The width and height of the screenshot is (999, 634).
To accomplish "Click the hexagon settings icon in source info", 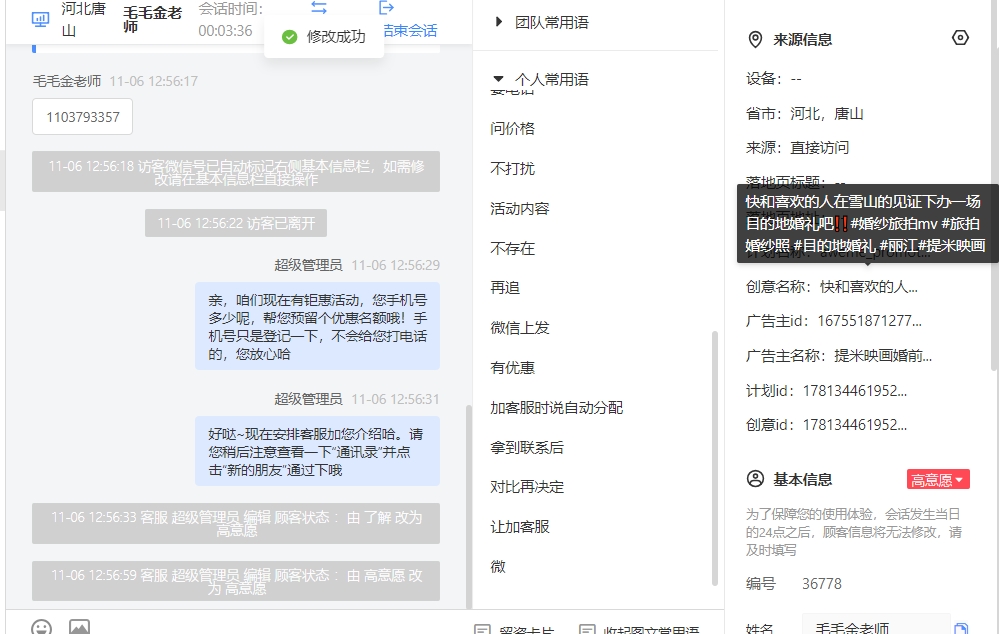I will 960,38.
